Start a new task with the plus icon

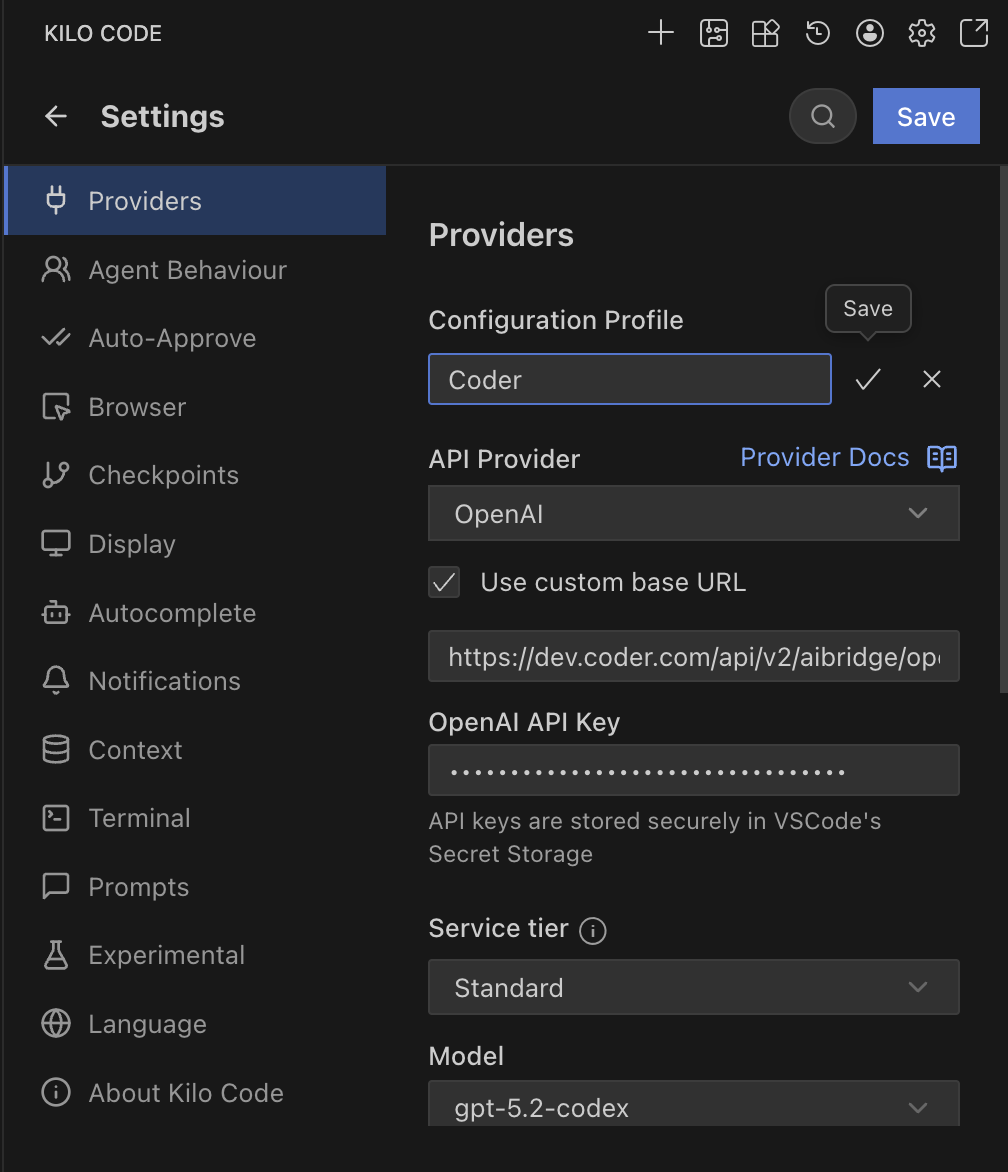pos(660,33)
